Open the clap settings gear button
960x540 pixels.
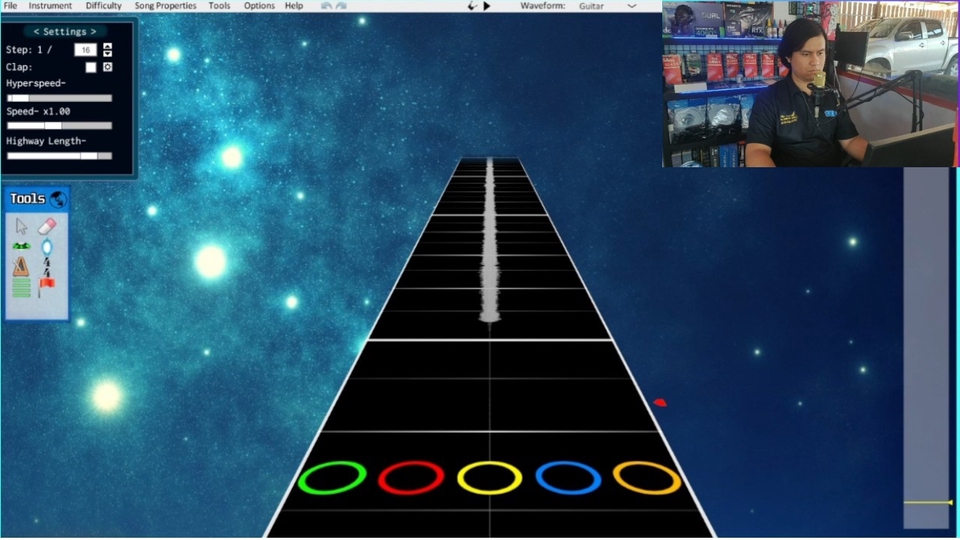coord(107,67)
